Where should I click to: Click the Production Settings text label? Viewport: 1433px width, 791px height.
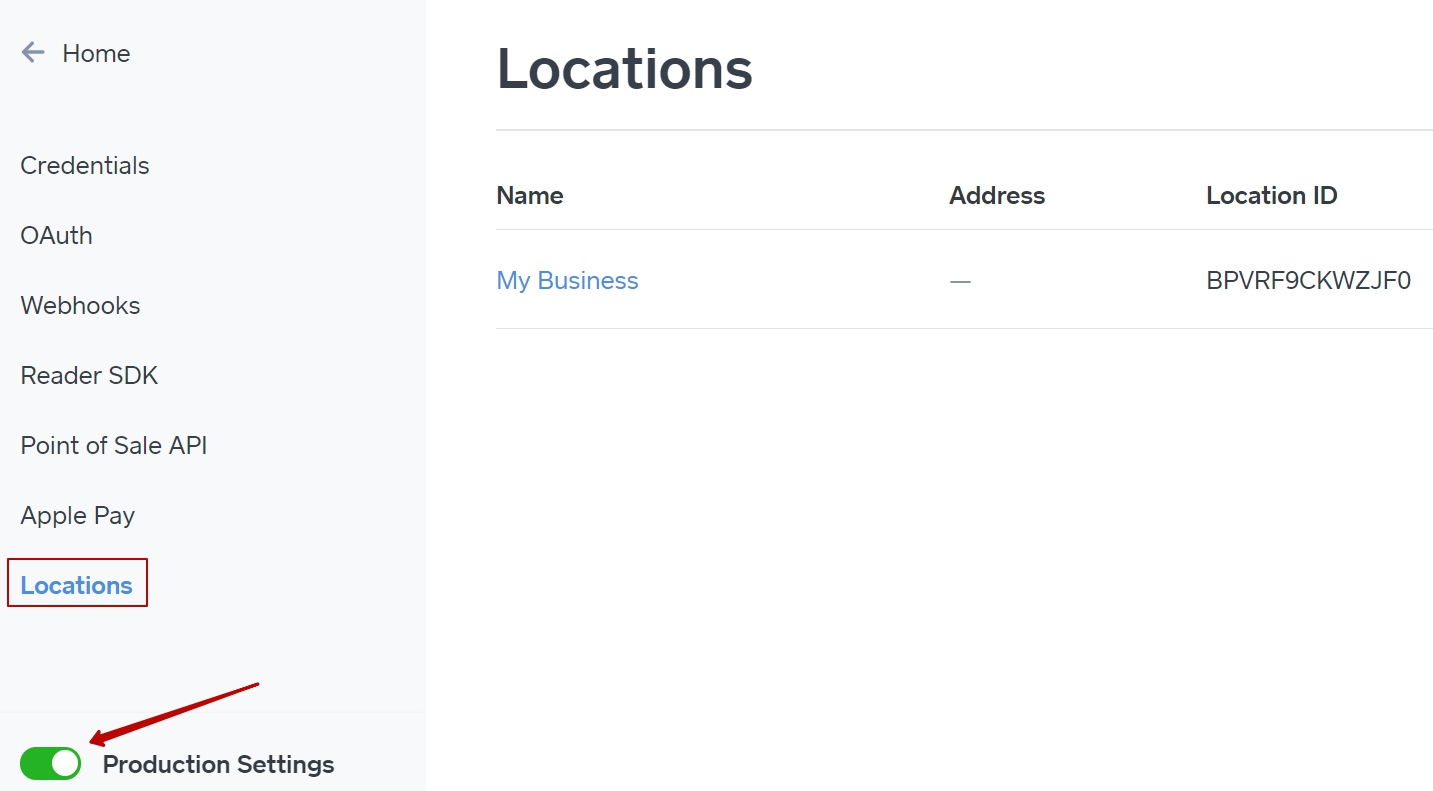(x=218, y=765)
